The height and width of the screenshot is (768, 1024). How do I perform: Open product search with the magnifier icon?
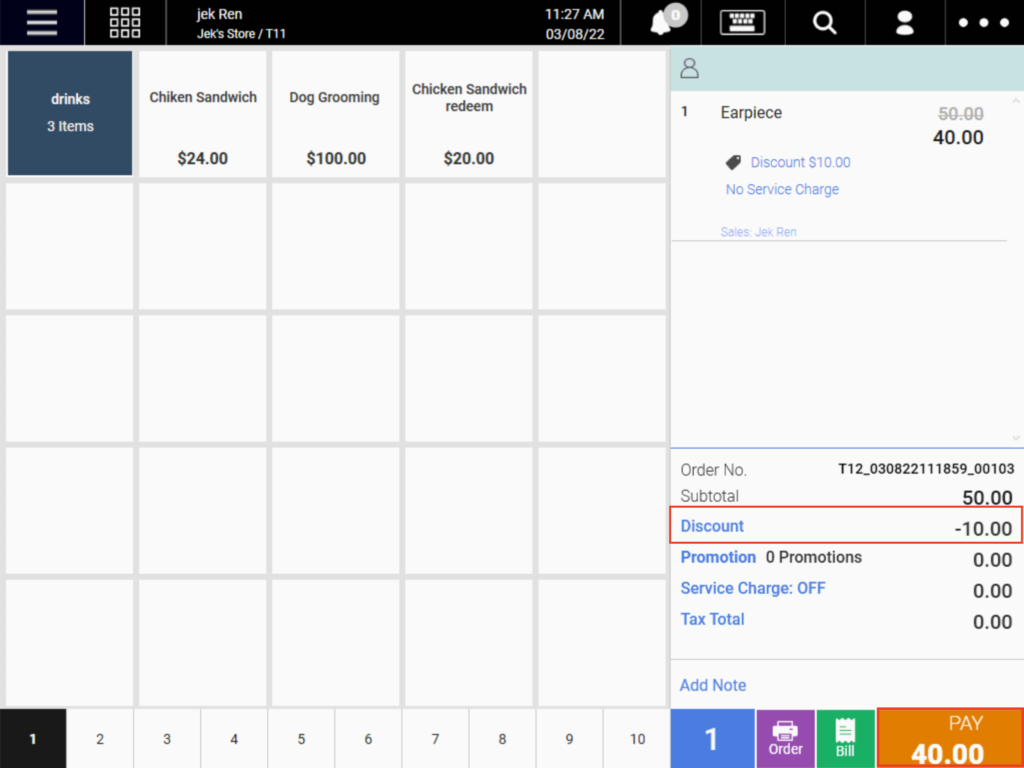[824, 22]
